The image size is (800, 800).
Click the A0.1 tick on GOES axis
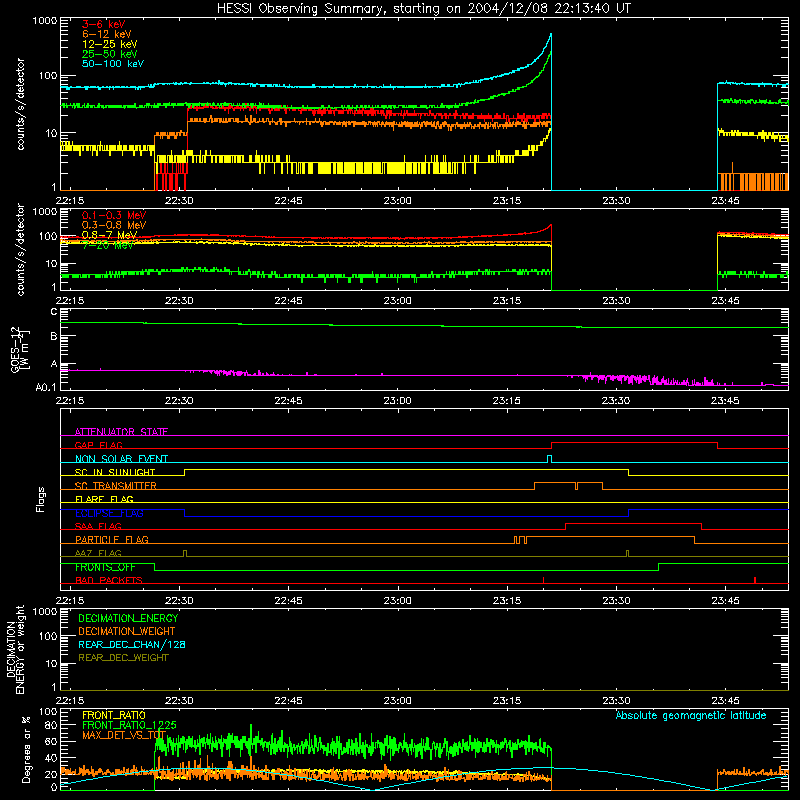coord(46,387)
